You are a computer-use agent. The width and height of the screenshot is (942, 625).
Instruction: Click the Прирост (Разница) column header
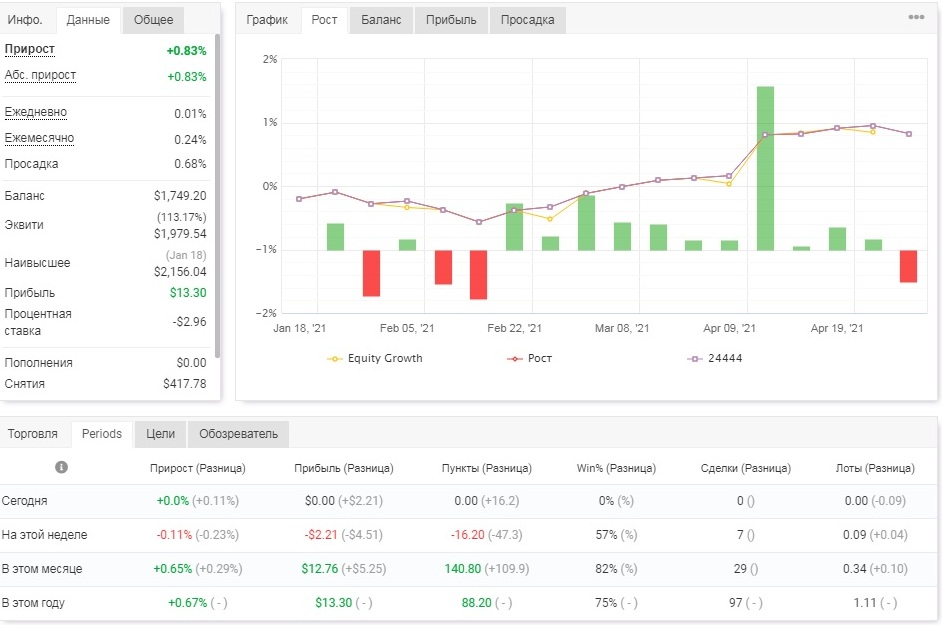pos(198,468)
